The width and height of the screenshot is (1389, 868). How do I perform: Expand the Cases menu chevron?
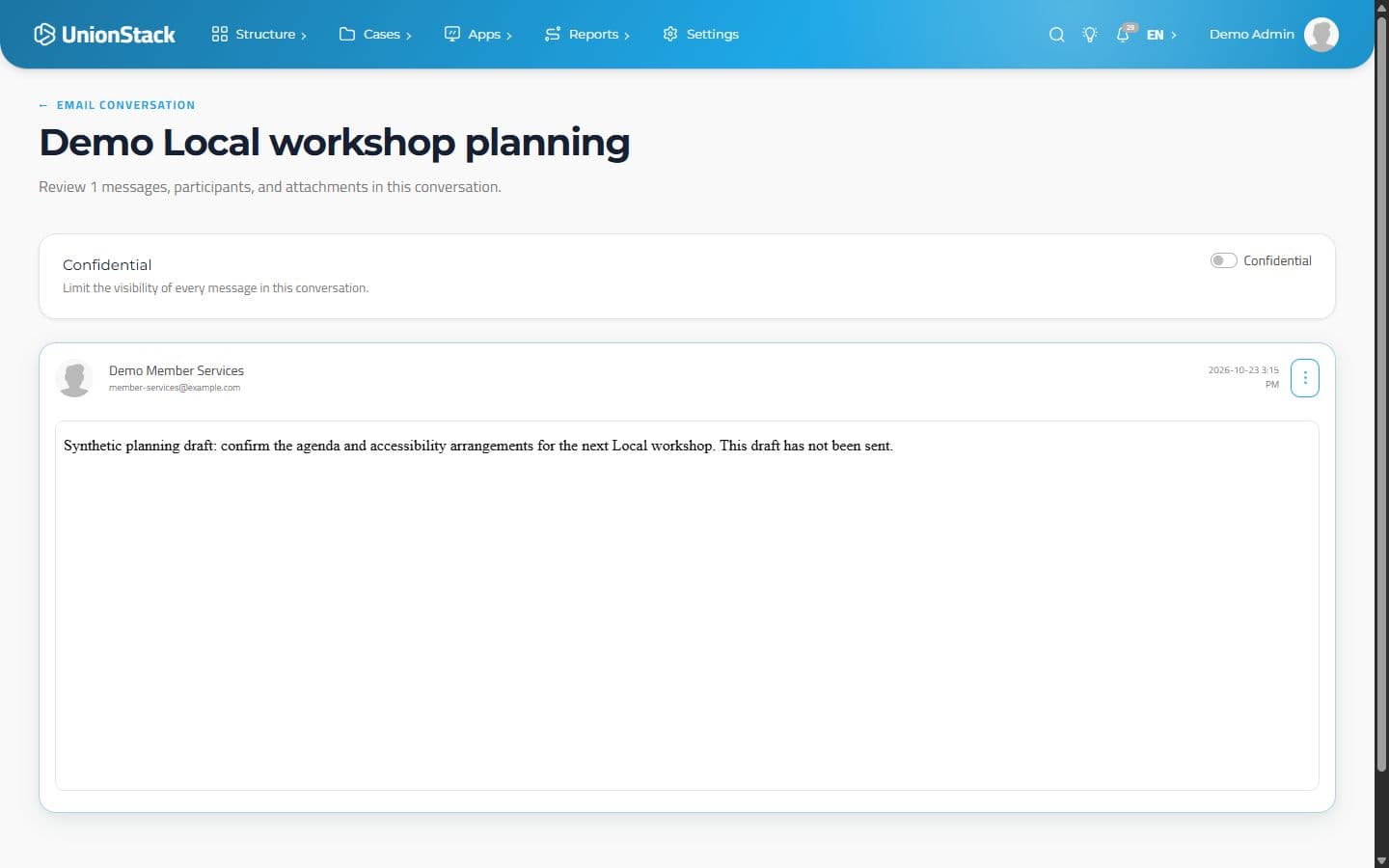pyautogui.click(x=409, y=36)
